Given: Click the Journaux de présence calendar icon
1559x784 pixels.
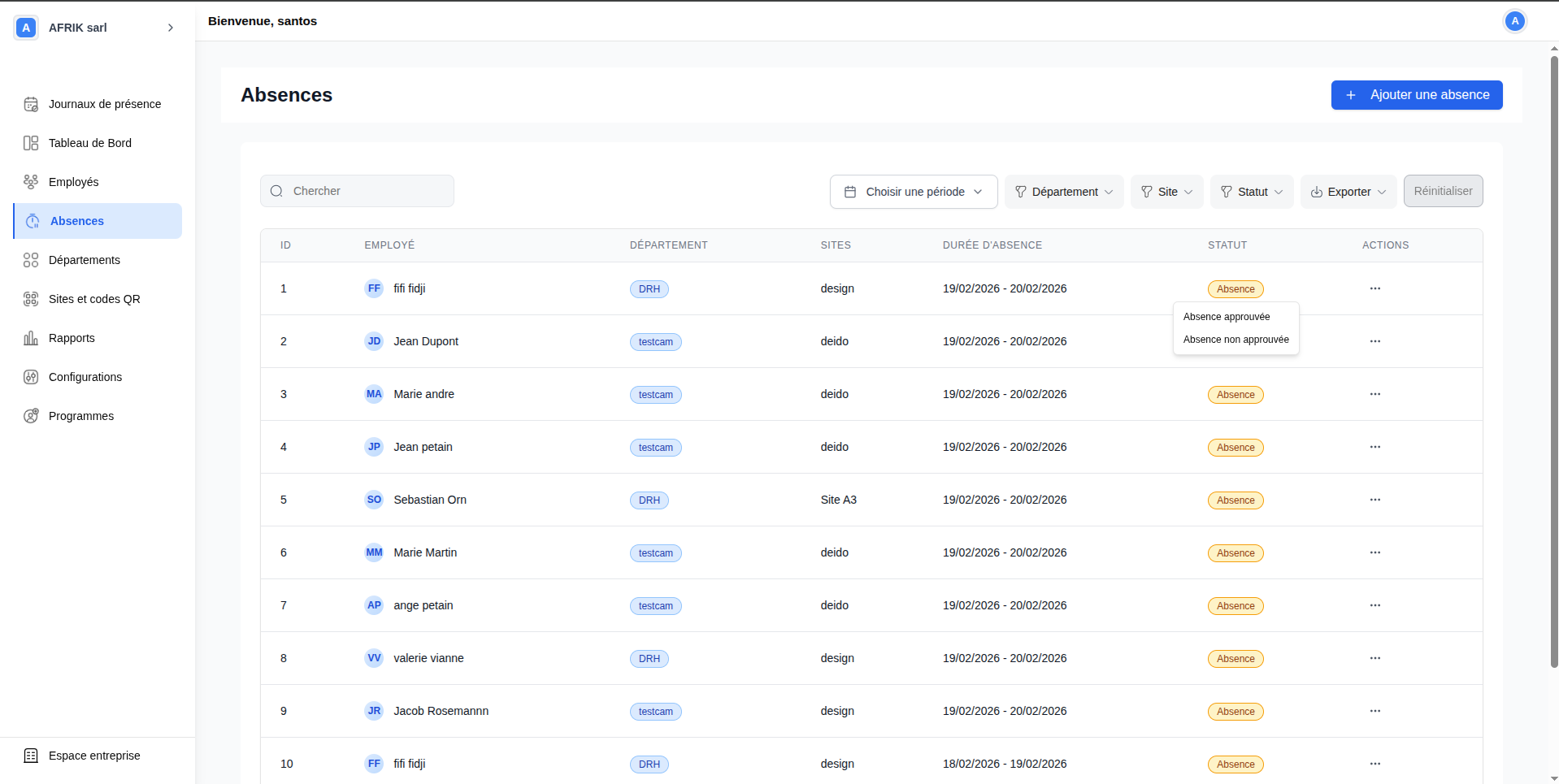Looking at the screenshot, I should pyautogui.click(x=31, y=104).
